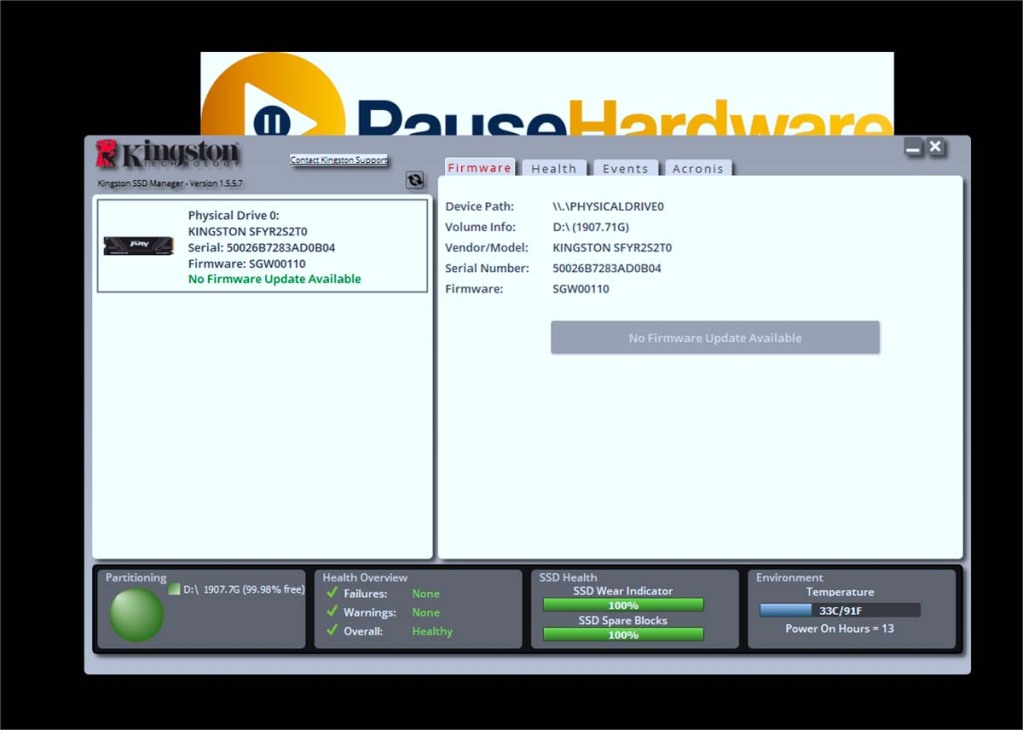
Task: Click Kingston SSD Manager version text
Action: [170, 183]
